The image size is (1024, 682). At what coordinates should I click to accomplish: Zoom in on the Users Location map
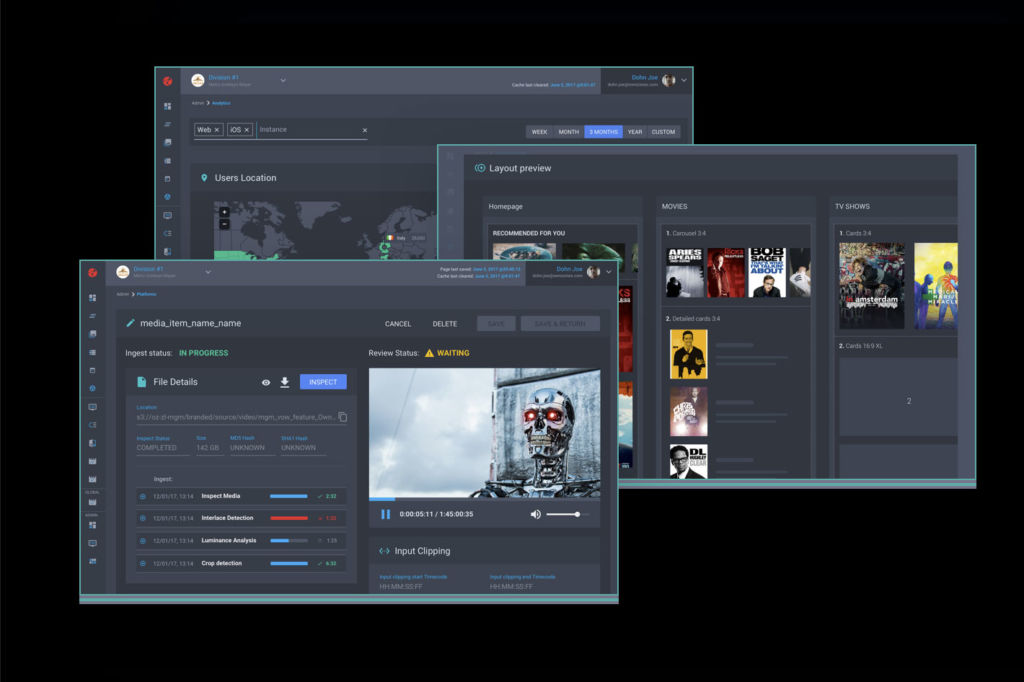pyautogui.click(x=224, y=212)
